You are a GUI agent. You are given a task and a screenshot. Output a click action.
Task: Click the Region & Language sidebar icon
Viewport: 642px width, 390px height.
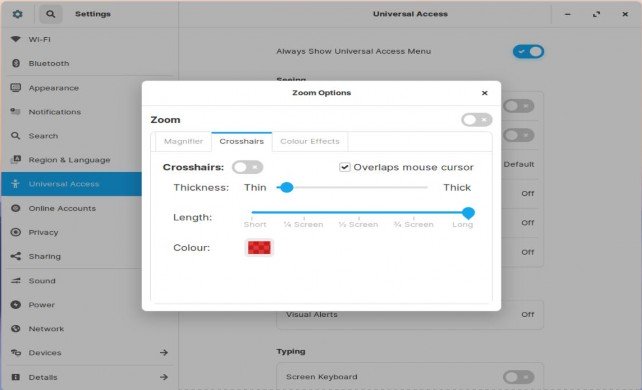[16, 160]
